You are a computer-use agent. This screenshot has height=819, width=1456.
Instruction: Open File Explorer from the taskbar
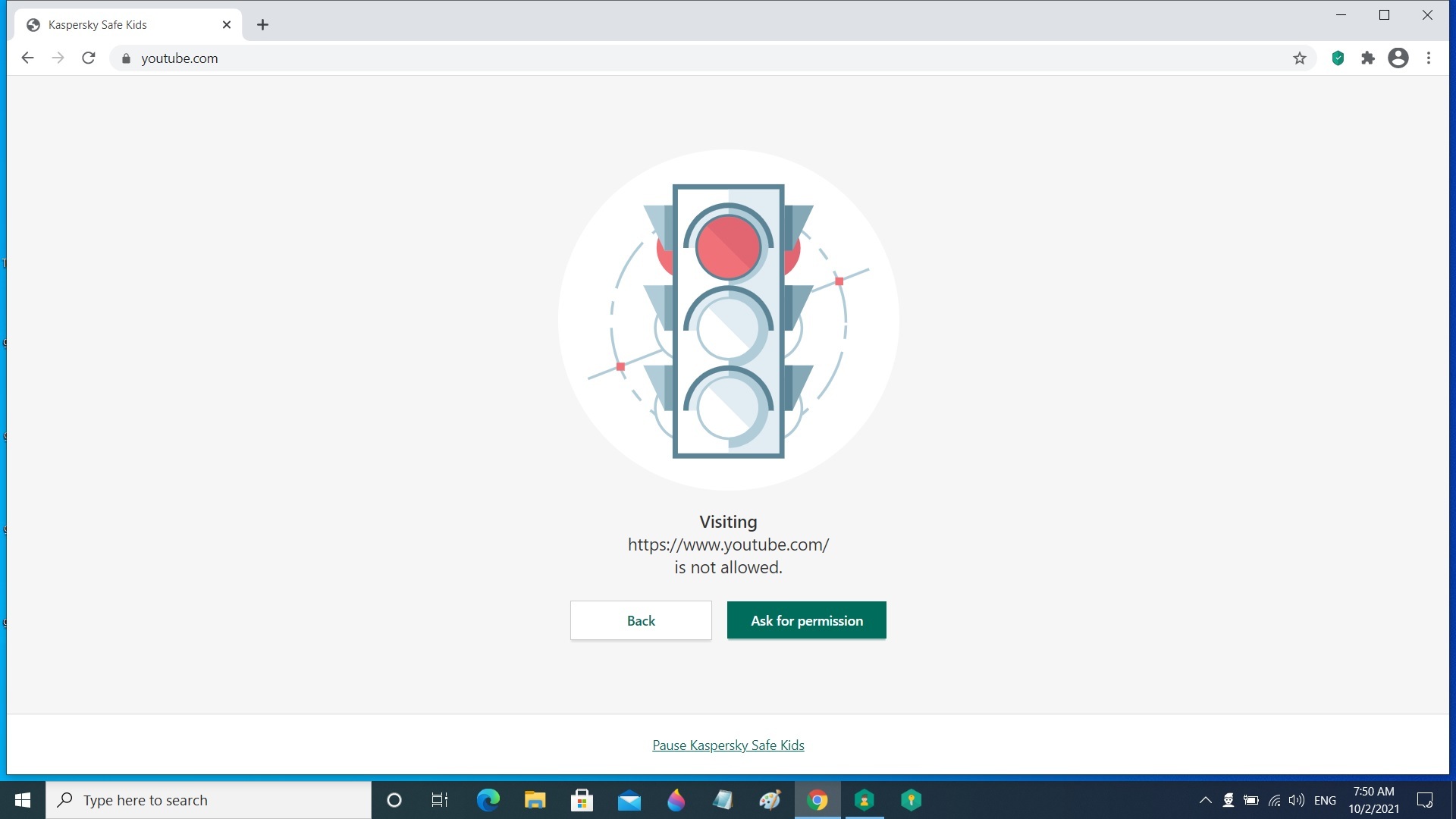coord(535,800)
